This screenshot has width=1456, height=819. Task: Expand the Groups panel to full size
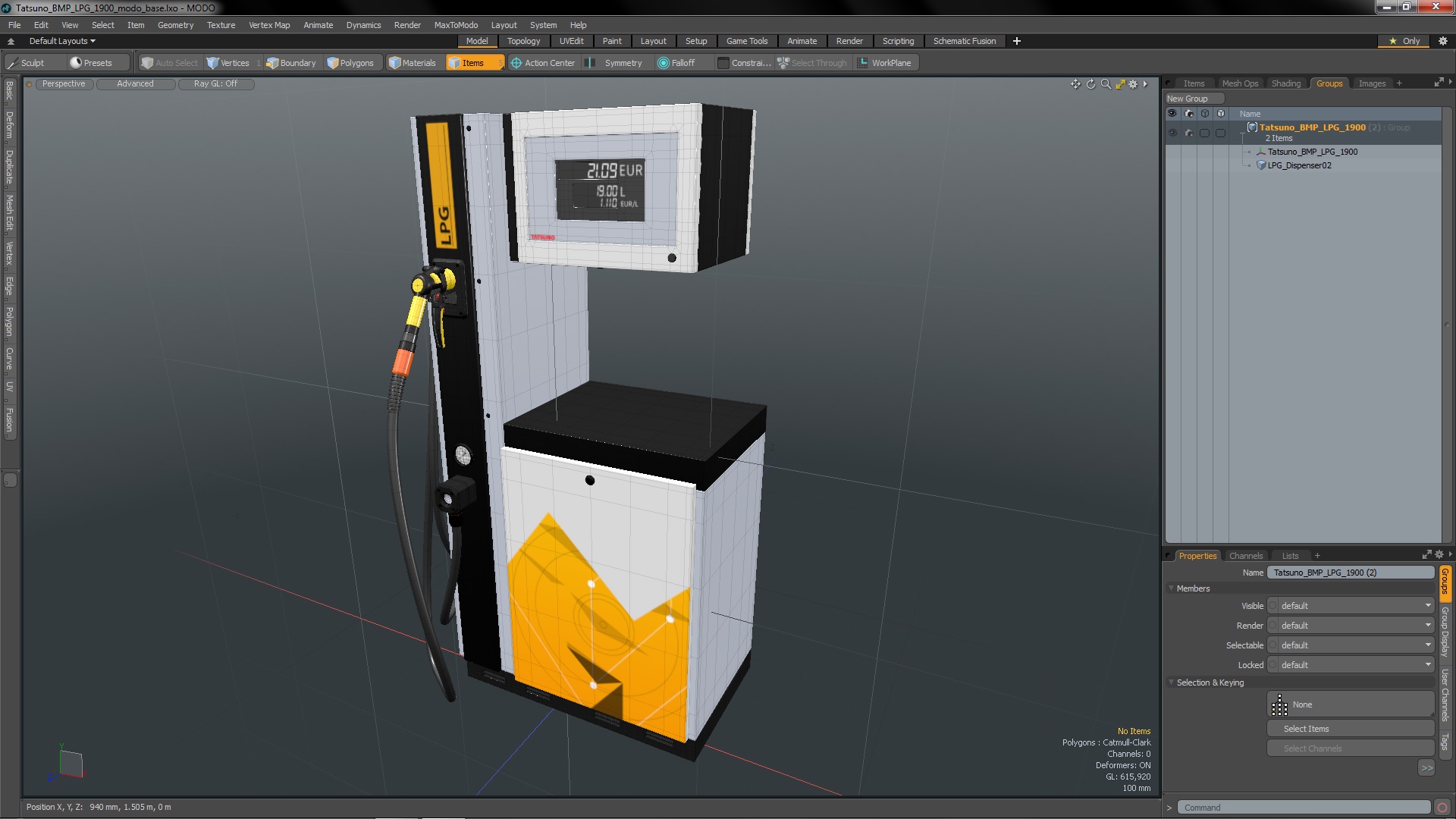(1439, 82)
